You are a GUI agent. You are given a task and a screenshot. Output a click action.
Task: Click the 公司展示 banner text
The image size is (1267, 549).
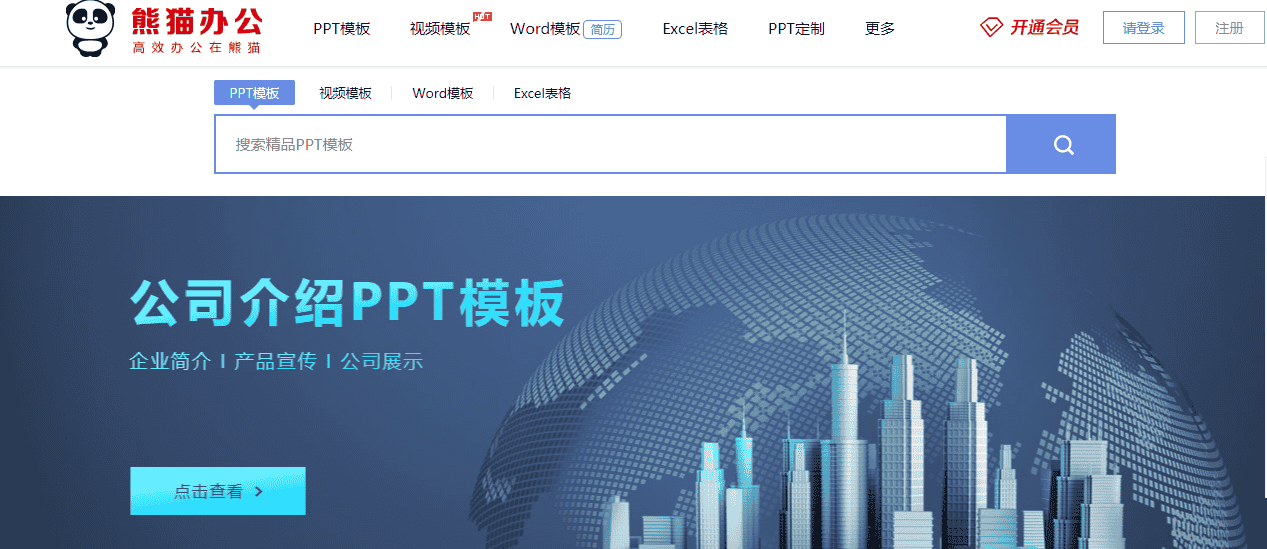point(382,361)
